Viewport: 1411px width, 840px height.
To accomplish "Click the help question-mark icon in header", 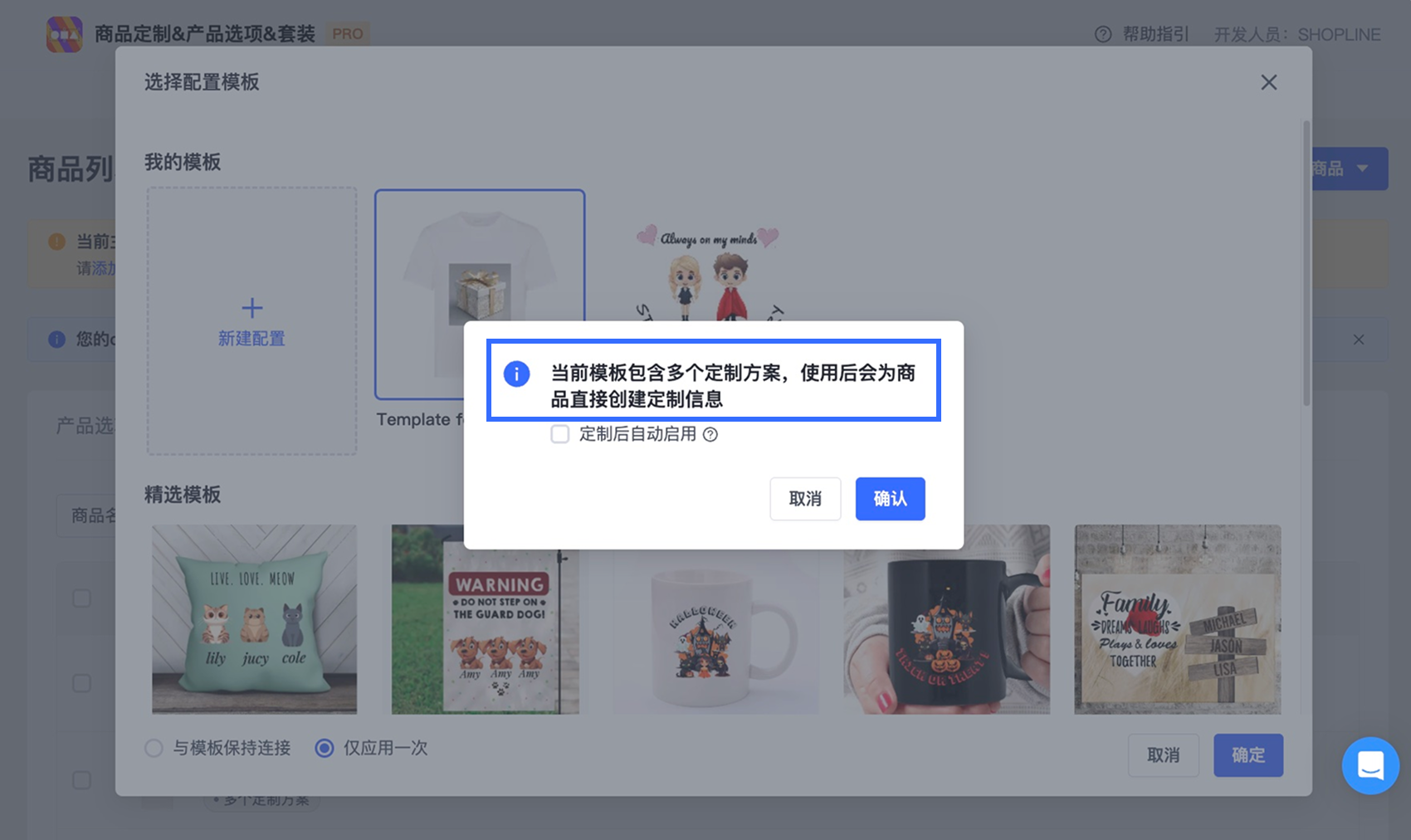I will tap(1103, 34).
